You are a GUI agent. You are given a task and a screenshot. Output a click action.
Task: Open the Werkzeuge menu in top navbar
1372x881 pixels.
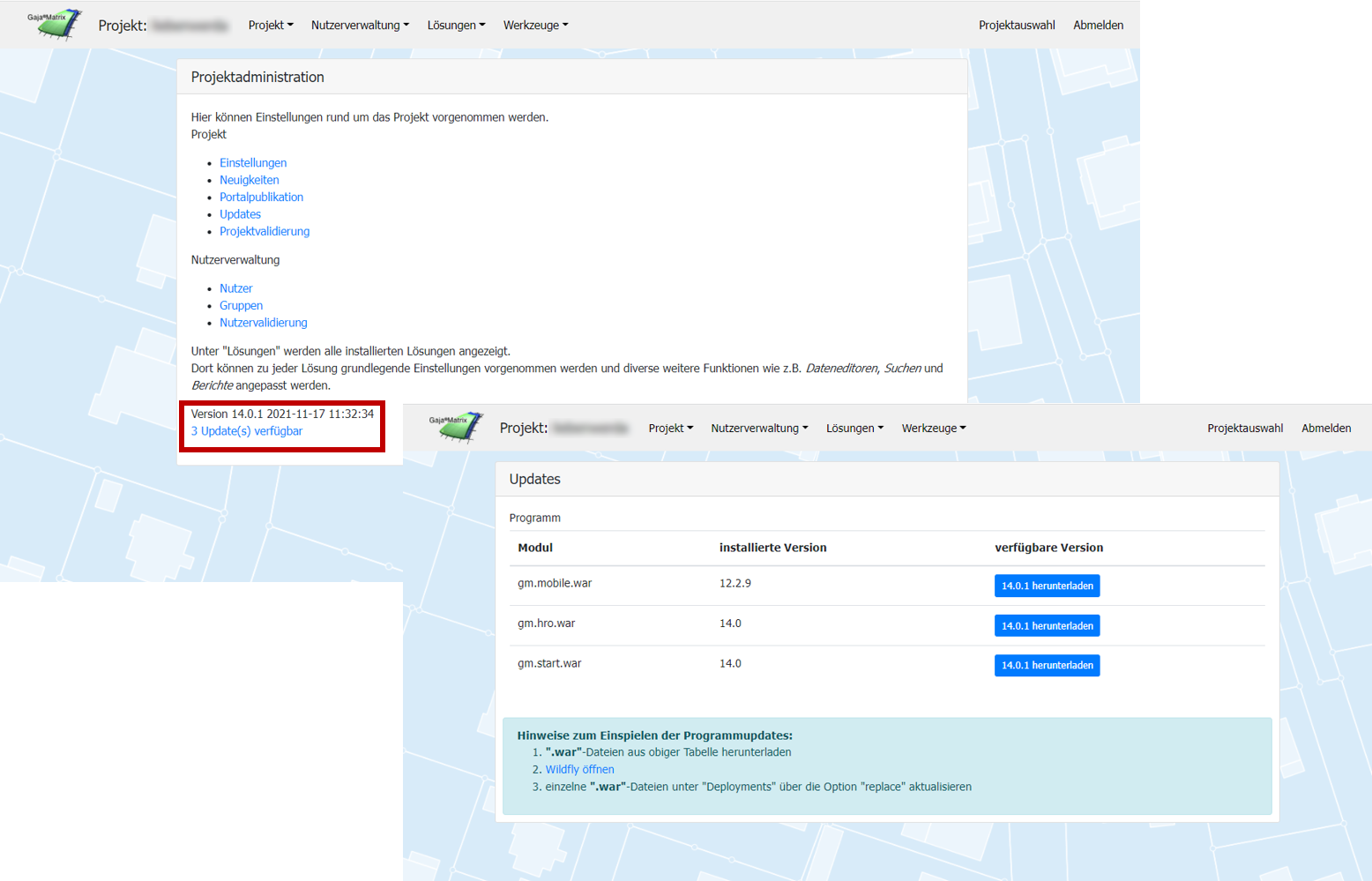[x=535, y=26]
